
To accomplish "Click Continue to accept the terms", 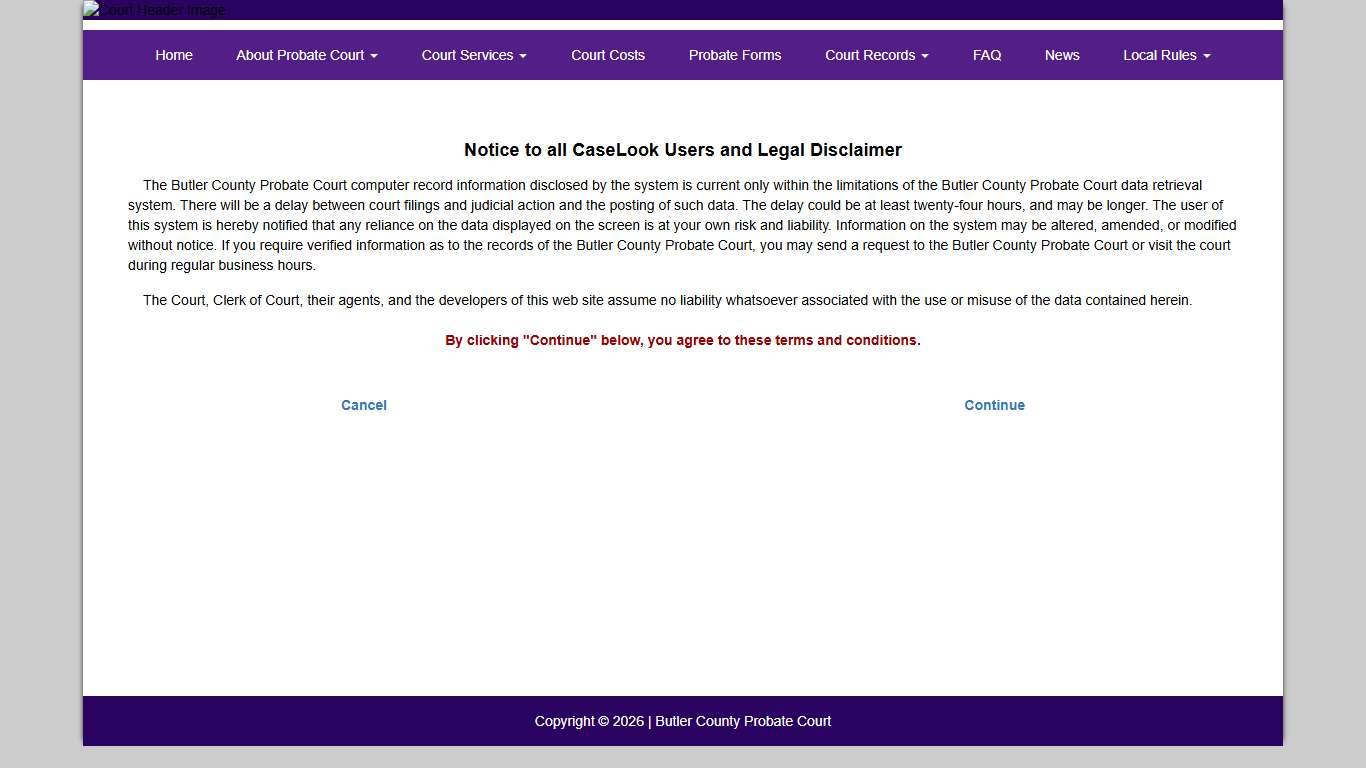I will point(994,405).
